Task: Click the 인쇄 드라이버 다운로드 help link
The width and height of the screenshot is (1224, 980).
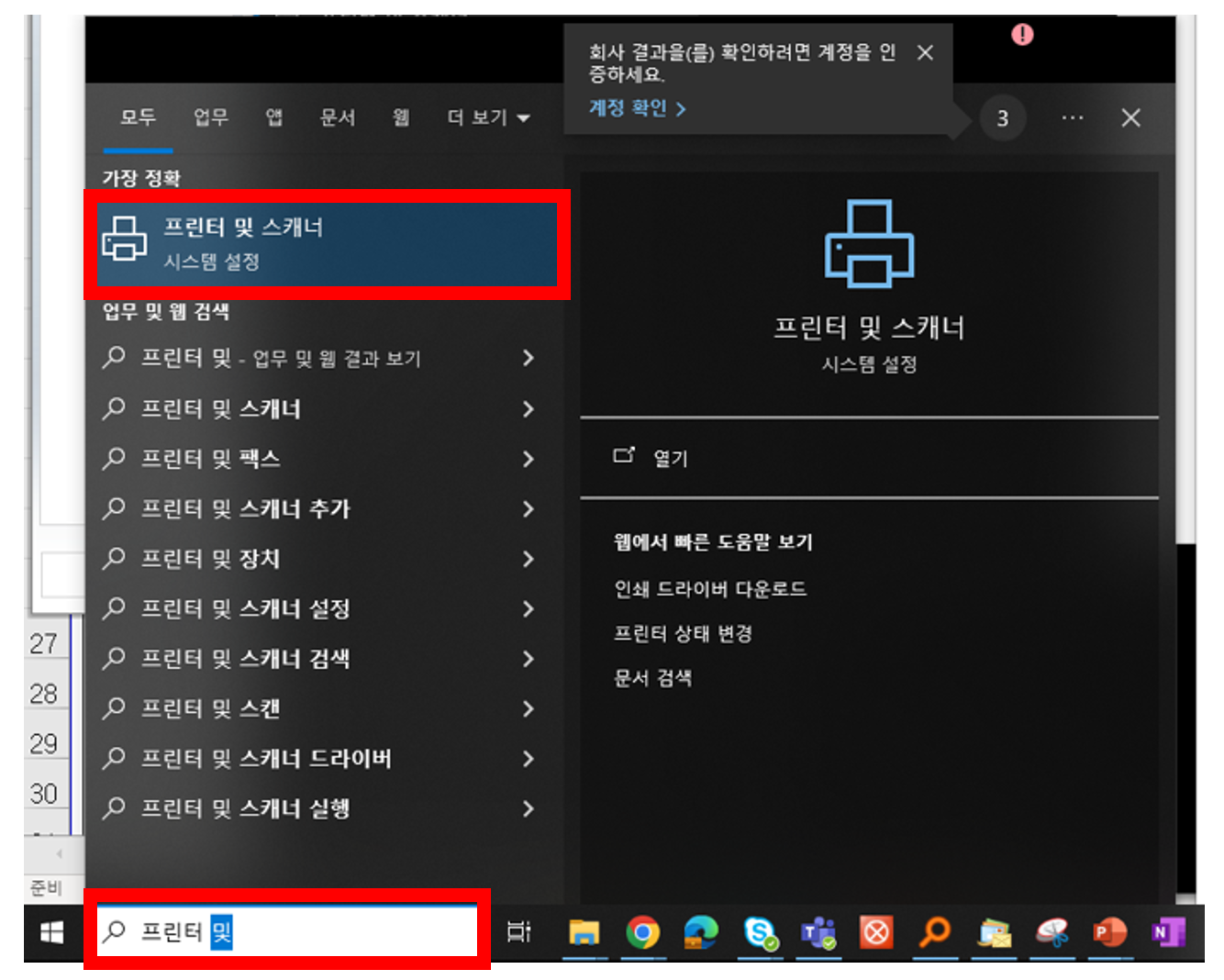Action: [710, 589]
